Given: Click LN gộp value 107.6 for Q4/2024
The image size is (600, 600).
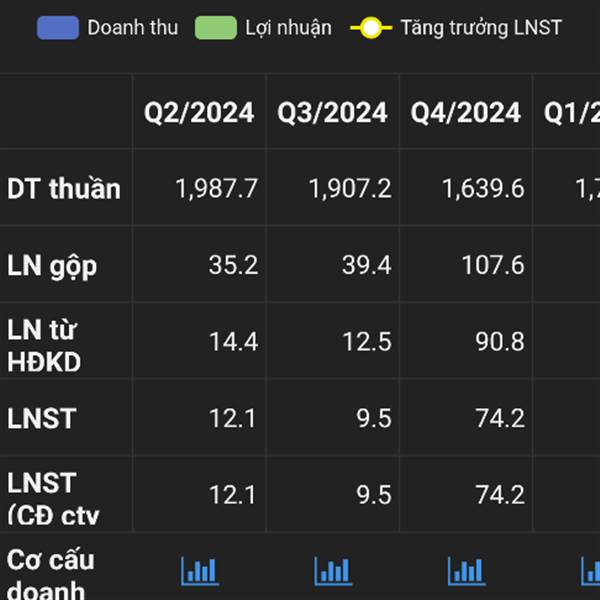Looking at the screenshot, I should click(493, 265).
